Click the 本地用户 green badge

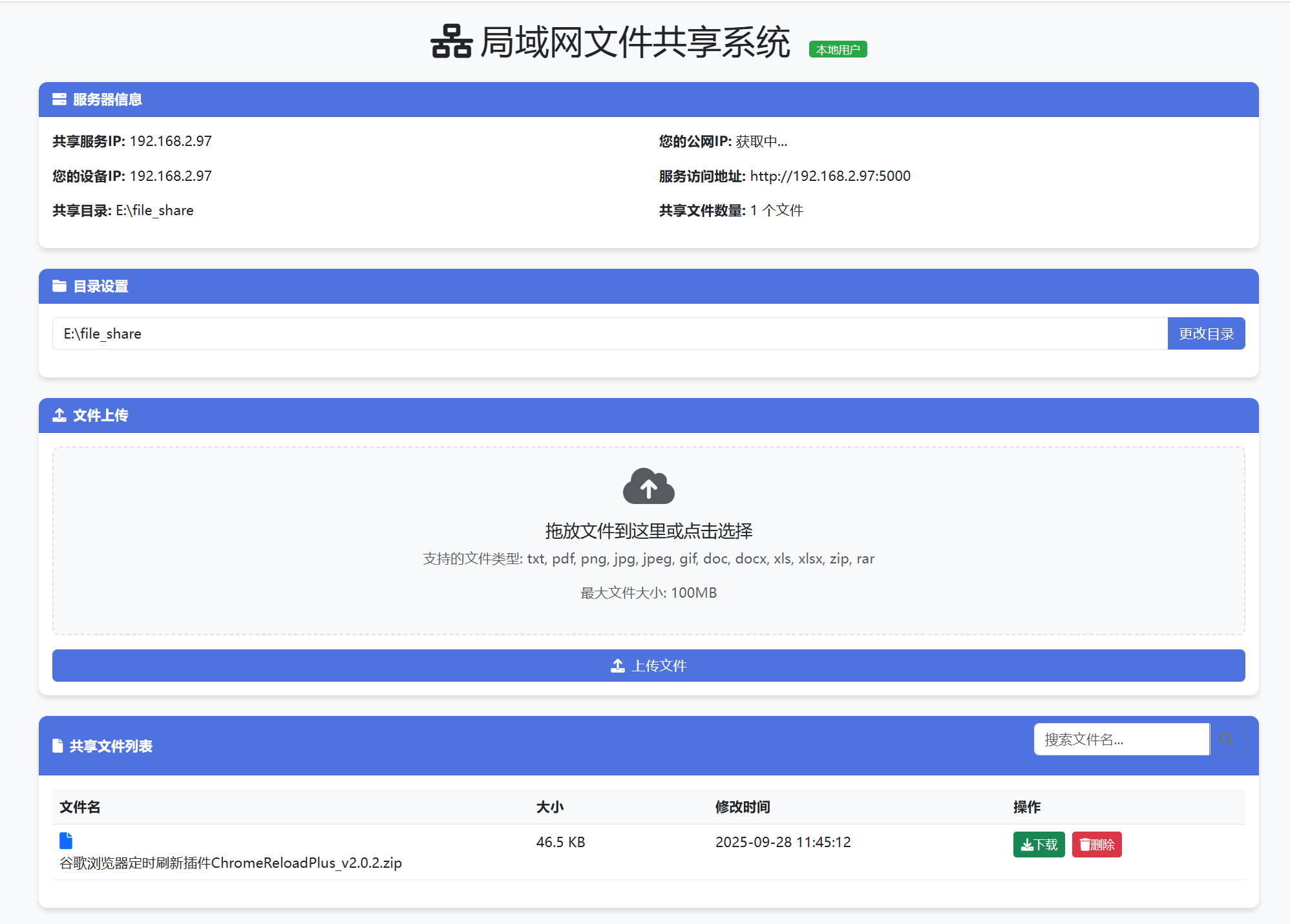point(838,50)
